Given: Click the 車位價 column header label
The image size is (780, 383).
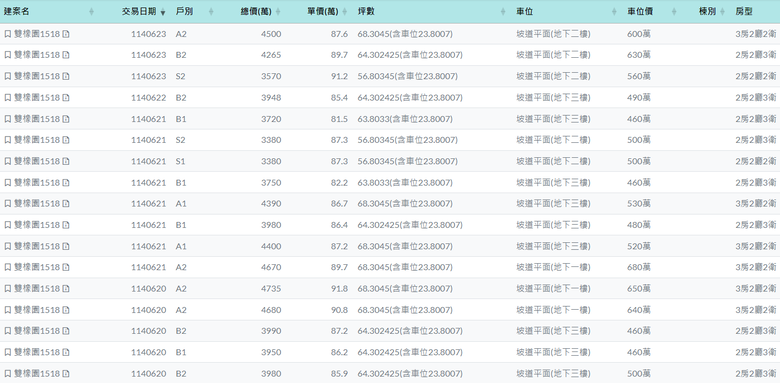Looking at the screenshot, I should pos(640,11).
